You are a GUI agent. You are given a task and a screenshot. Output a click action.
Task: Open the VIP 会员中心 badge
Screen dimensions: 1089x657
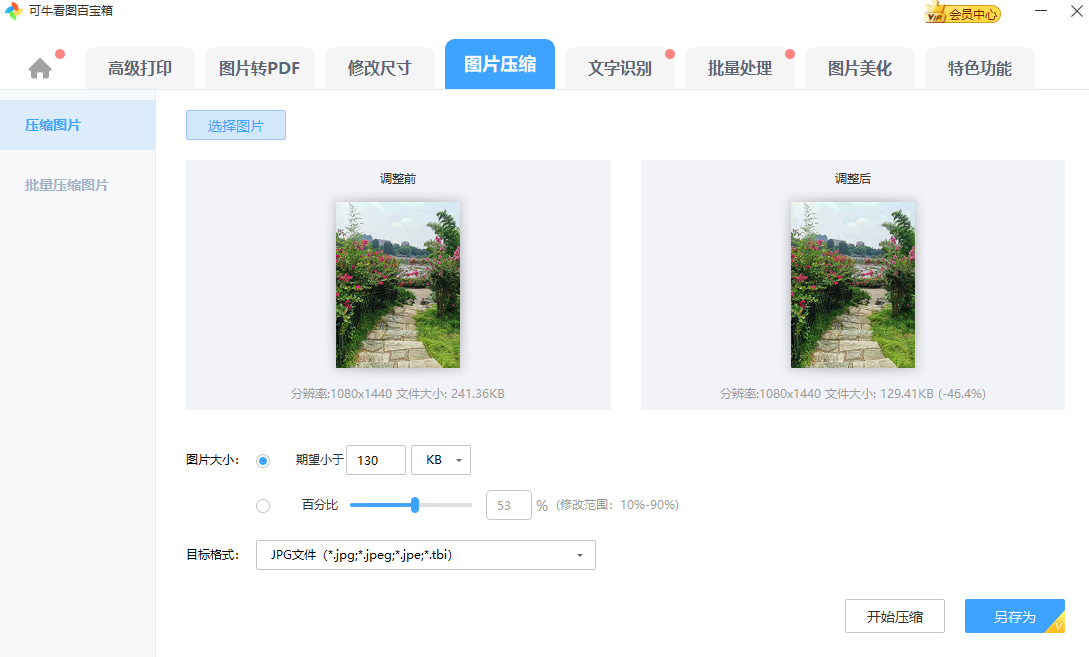click(x=963, y=13)
